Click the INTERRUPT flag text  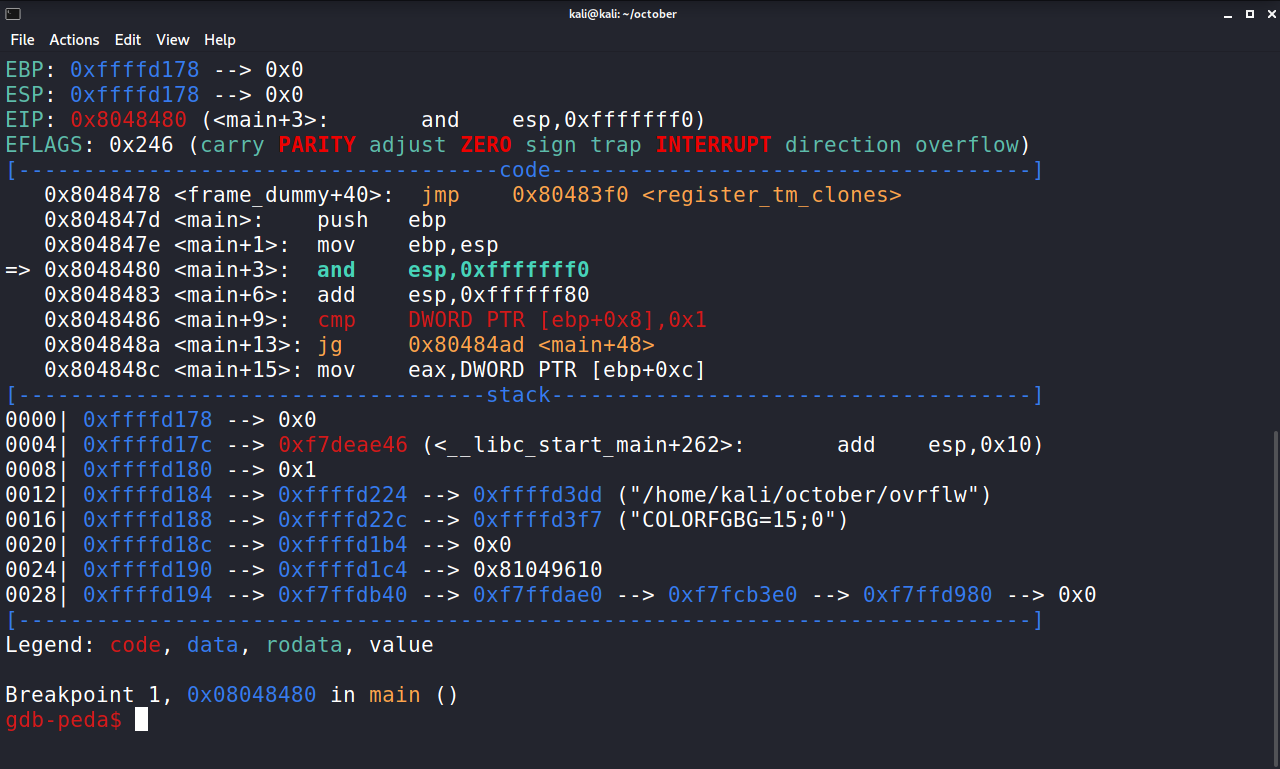point(714,145)
